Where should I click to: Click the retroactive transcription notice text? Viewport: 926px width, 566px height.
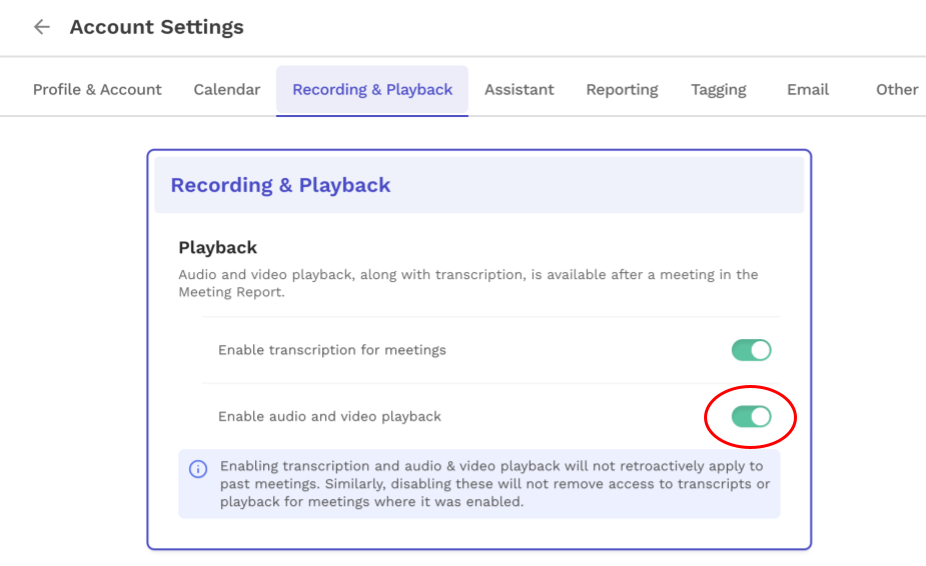[x=495, y=484]
